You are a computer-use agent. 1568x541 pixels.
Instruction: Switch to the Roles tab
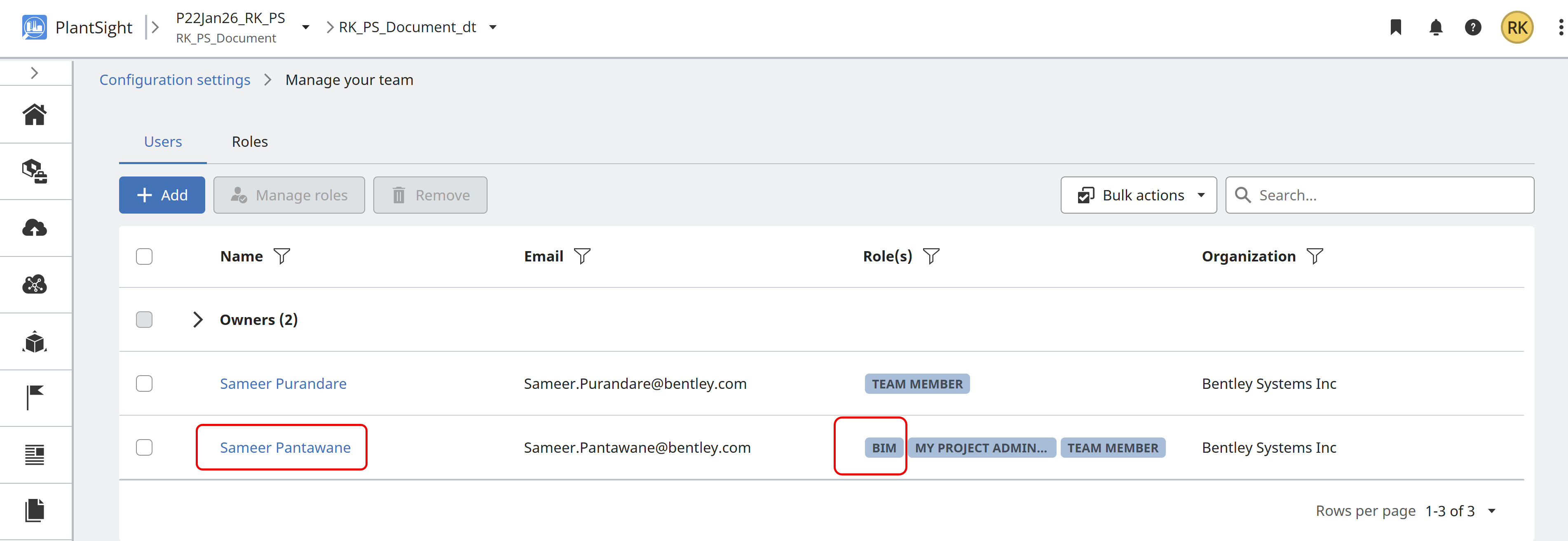pos(250,142)
